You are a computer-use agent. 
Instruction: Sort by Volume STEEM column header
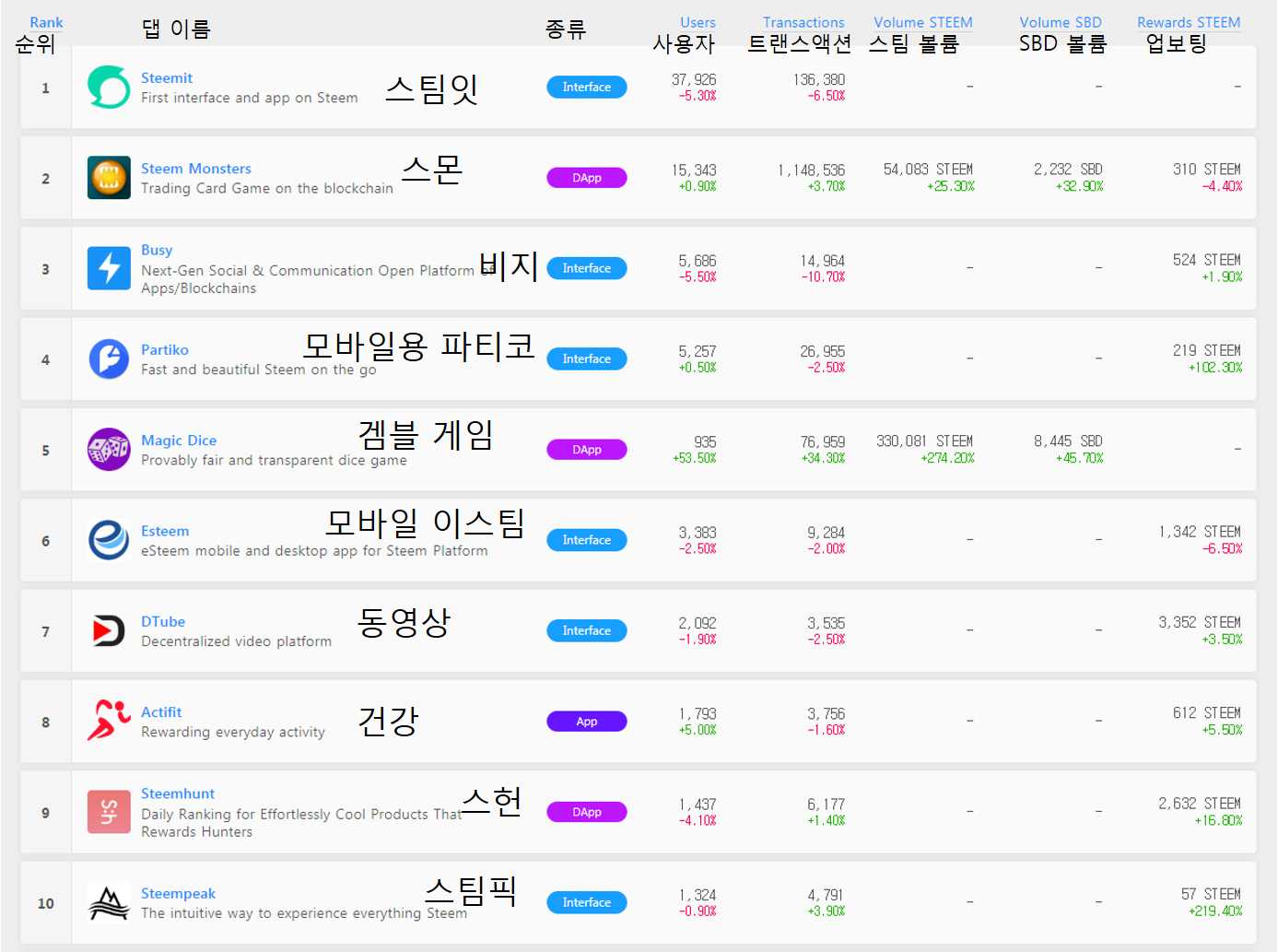(x=923, y=22)
